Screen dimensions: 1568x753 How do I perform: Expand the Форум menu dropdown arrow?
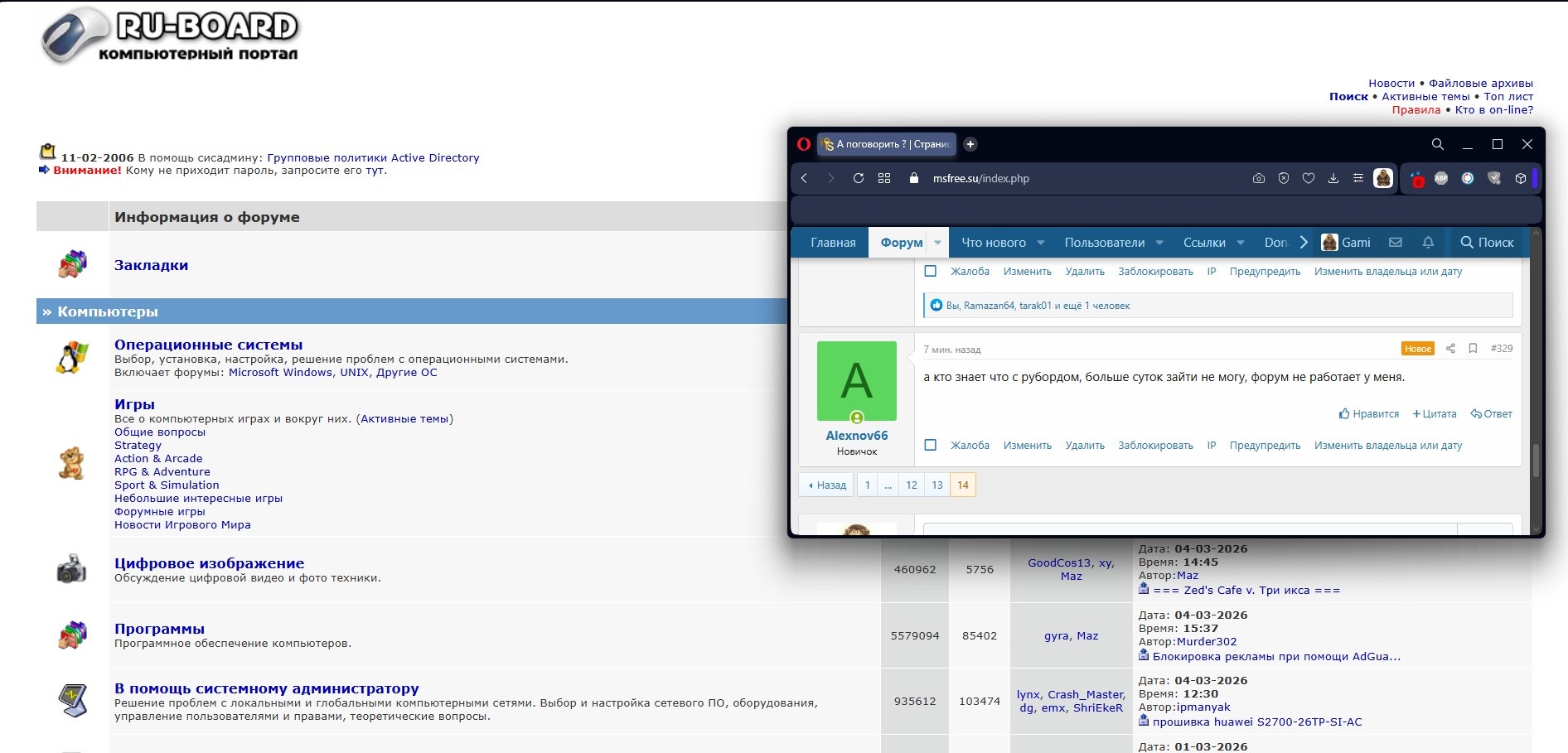click(x=938, y=243)
